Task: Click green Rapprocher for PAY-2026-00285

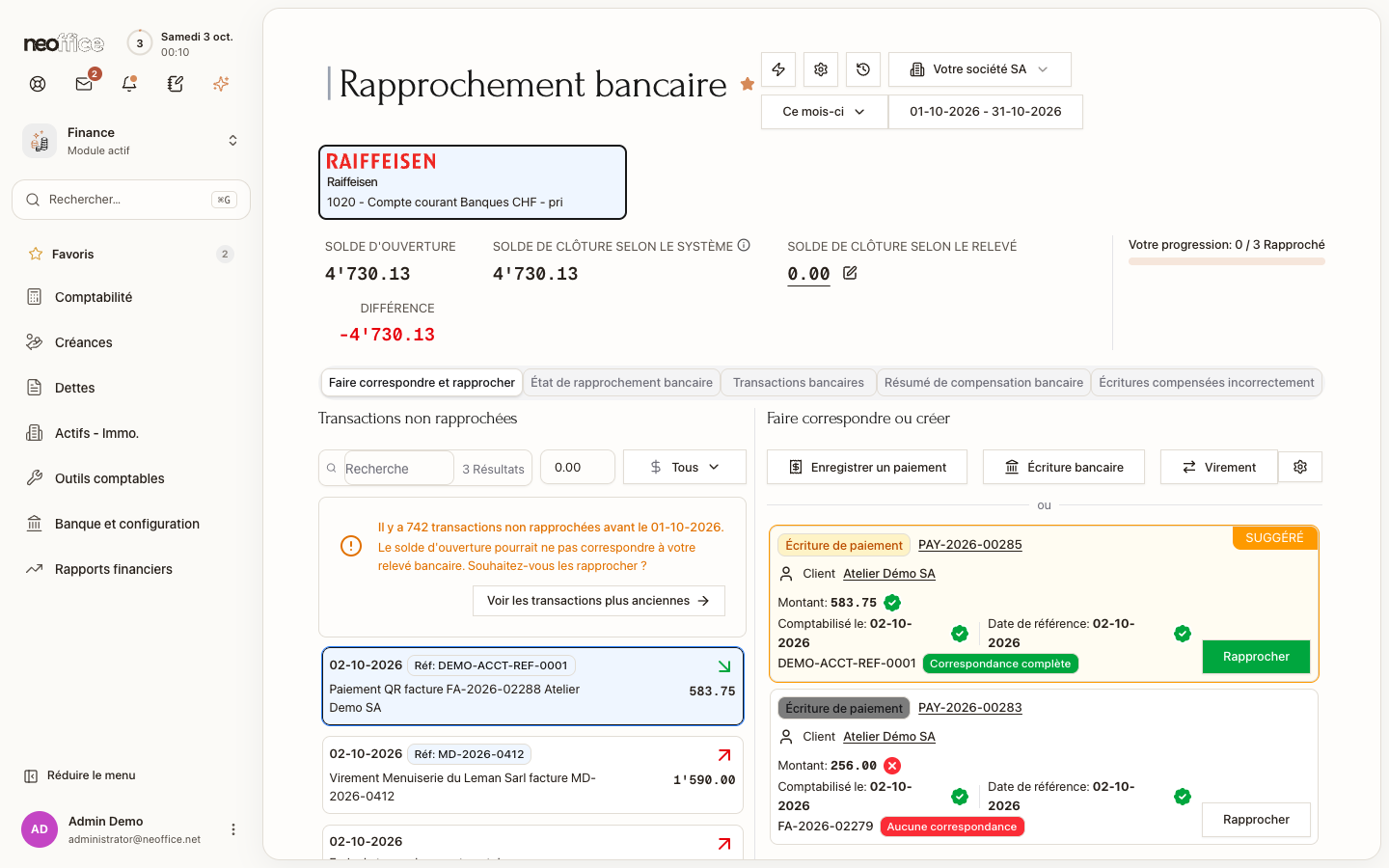Action: point(1256,657)
